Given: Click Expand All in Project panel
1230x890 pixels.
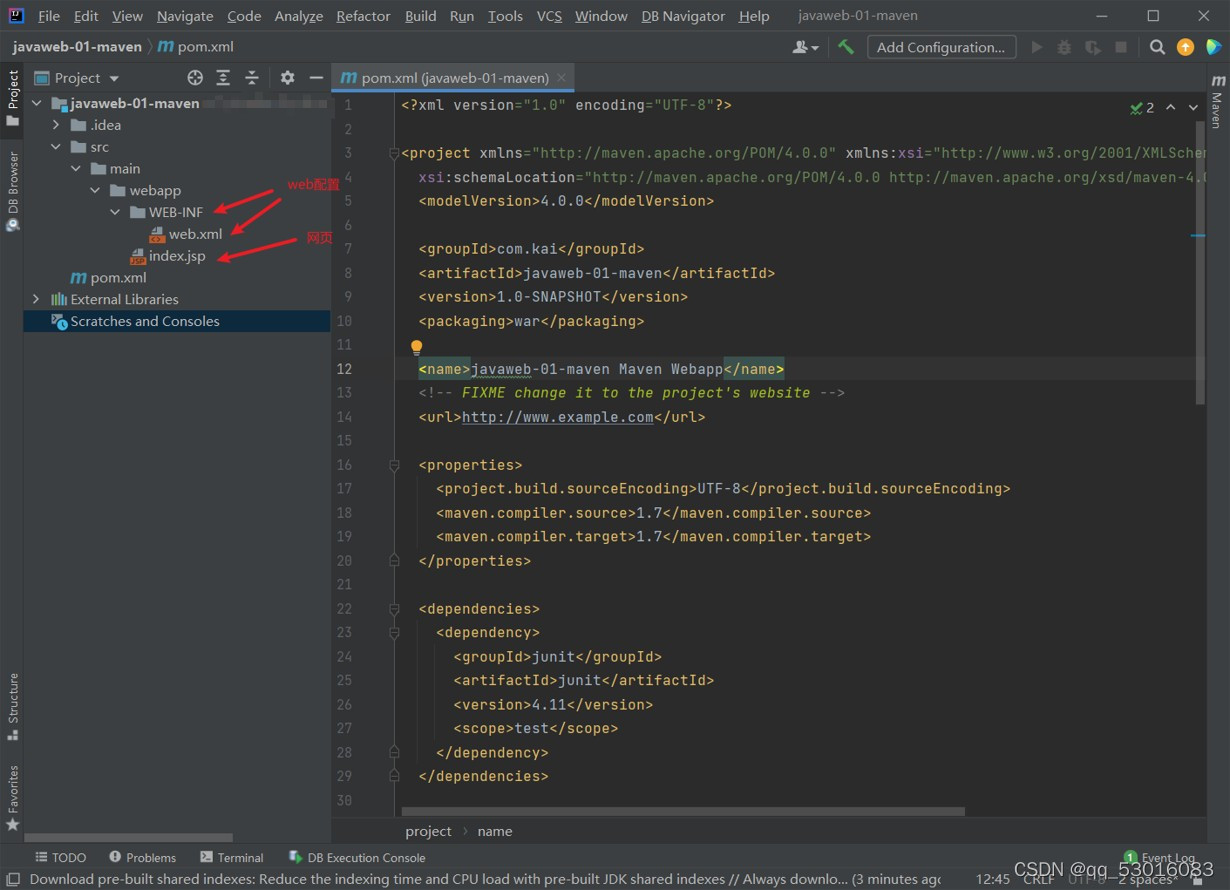Looking at the screenshot, I should [x=223, y=77].
